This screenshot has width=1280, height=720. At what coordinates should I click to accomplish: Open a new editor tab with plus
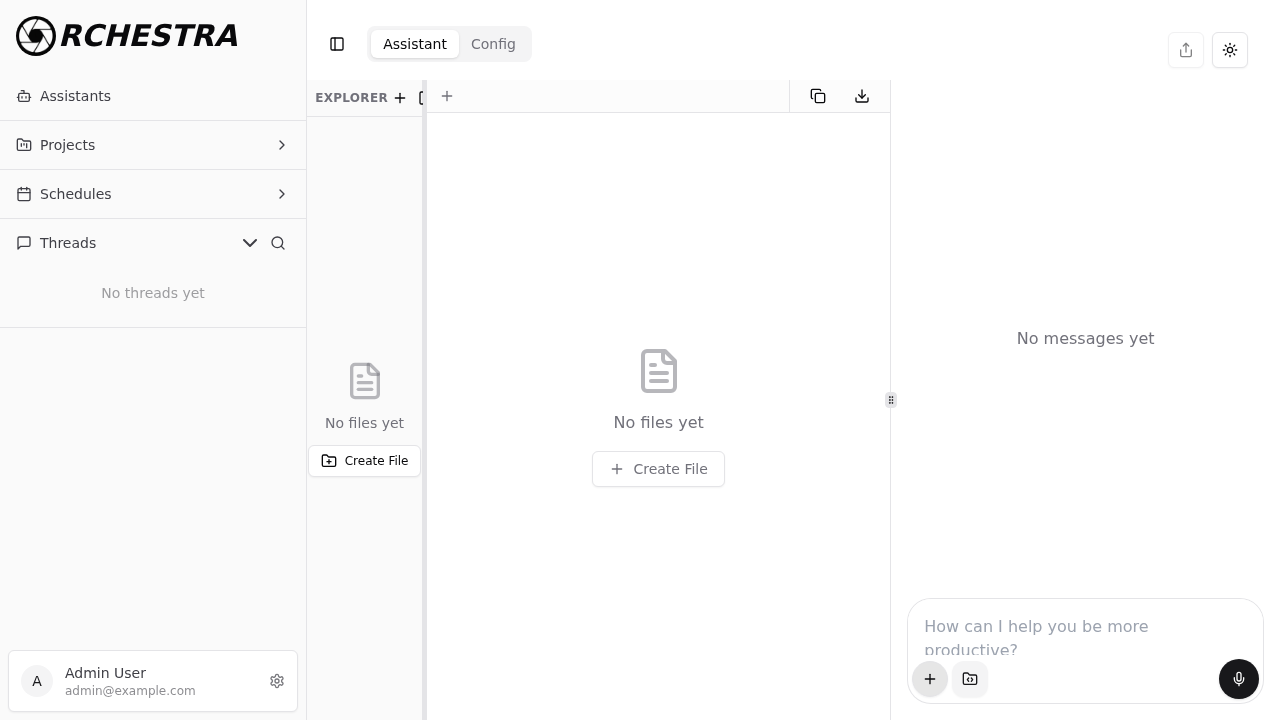447,96
